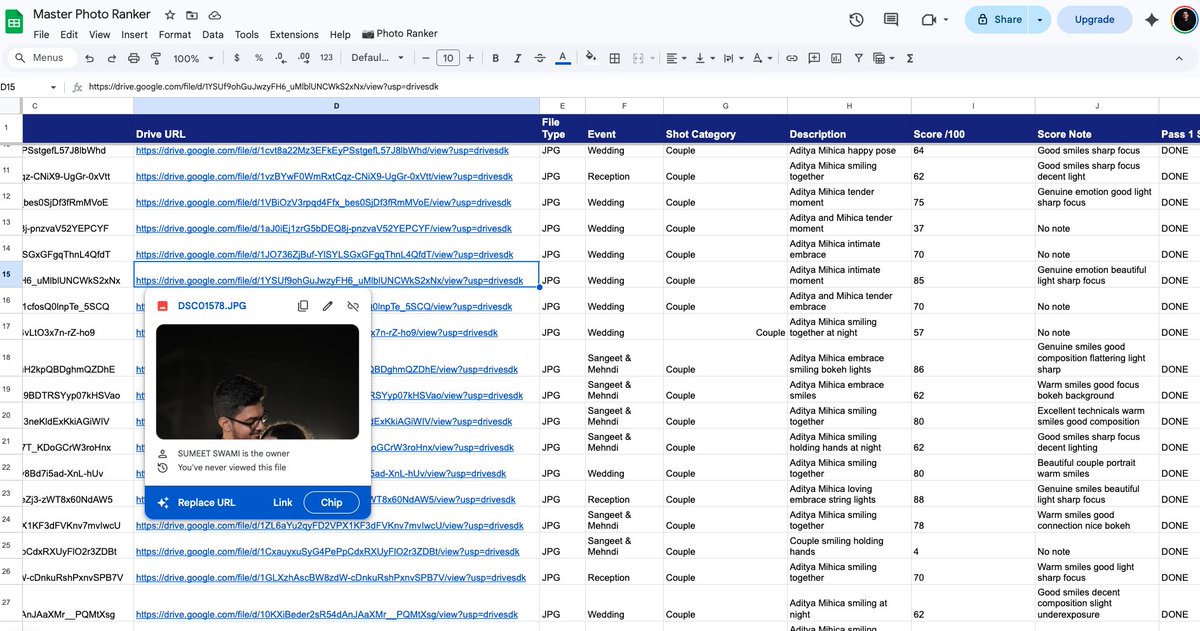Redo the last action
The width and height of the screenshot is (1200, 631).
(x=110, y=58)
